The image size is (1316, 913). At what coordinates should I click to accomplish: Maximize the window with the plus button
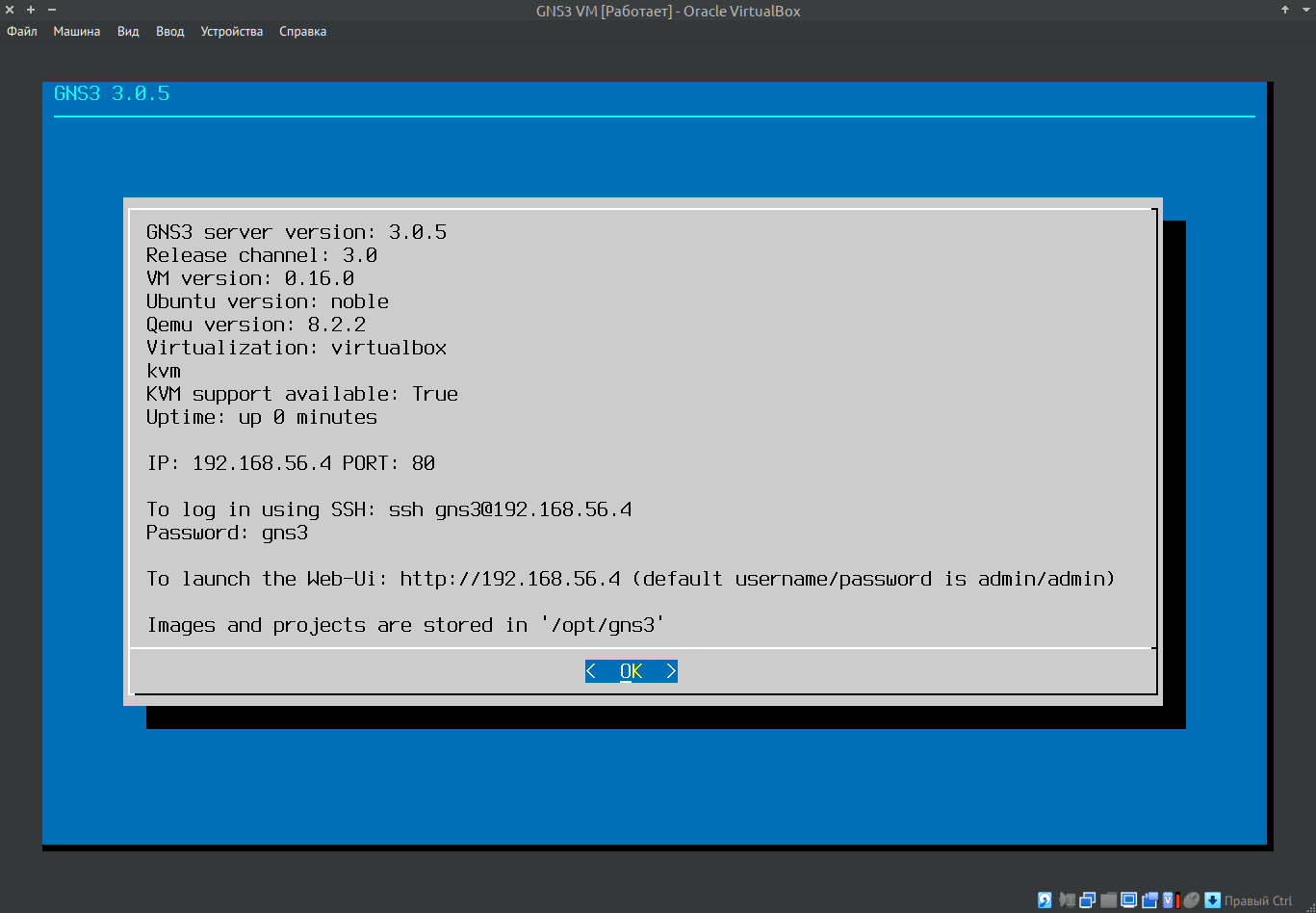pos(31,10)
